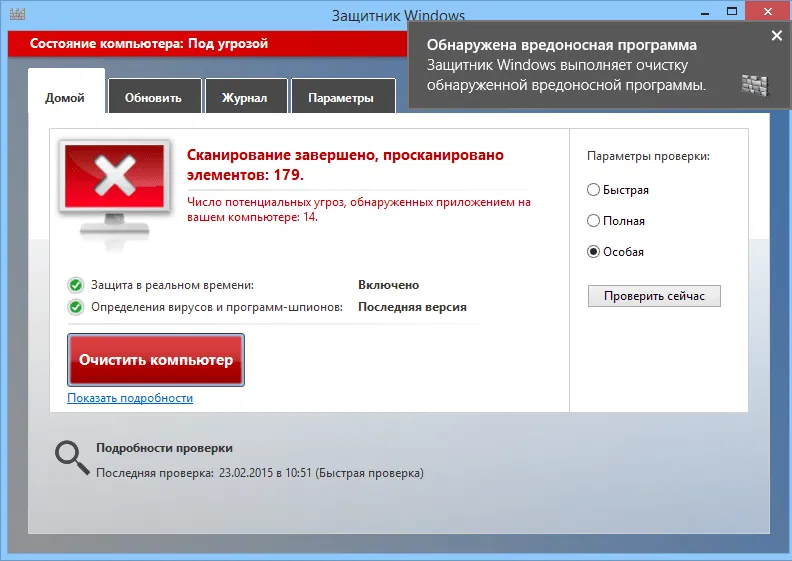Open the Показать подробности link
Viewport: 792px width, 561px height.
[x=130, y=398]
